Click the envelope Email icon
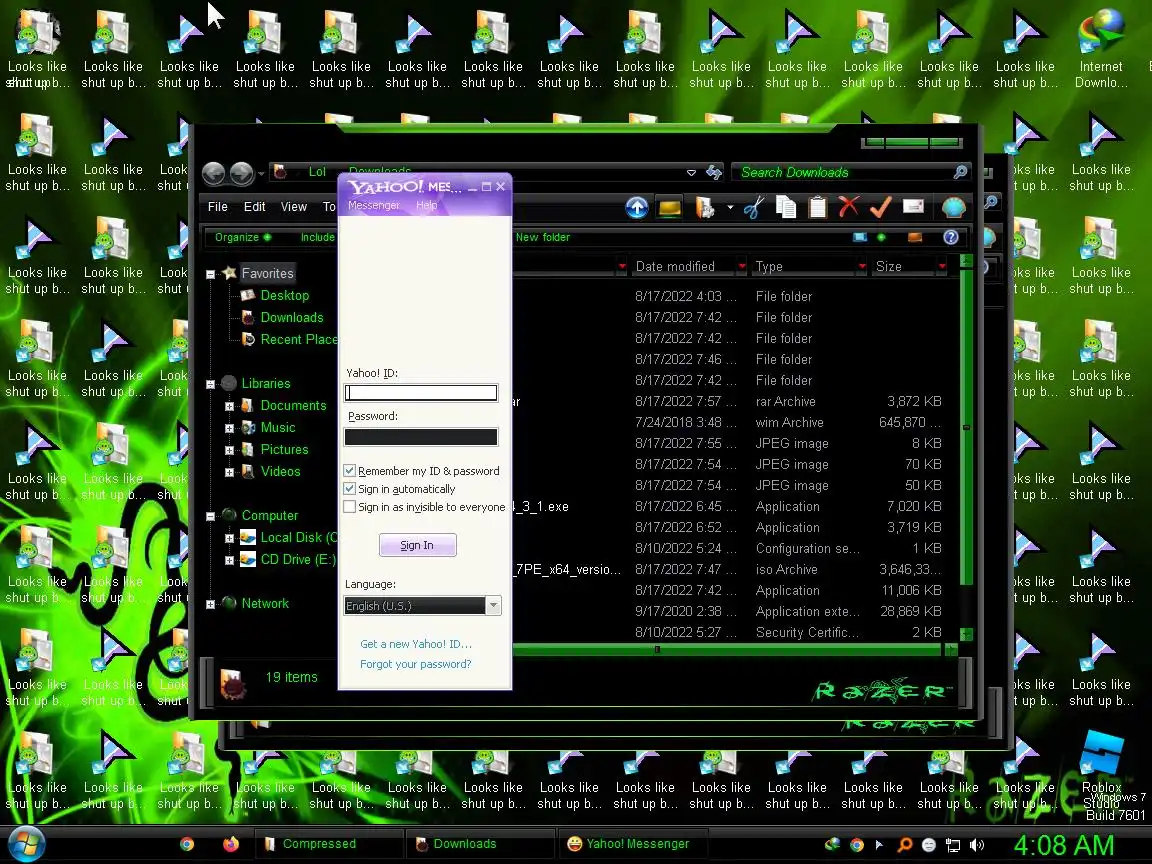This screenshot has width=1152, height=864. tap(912, 206)
